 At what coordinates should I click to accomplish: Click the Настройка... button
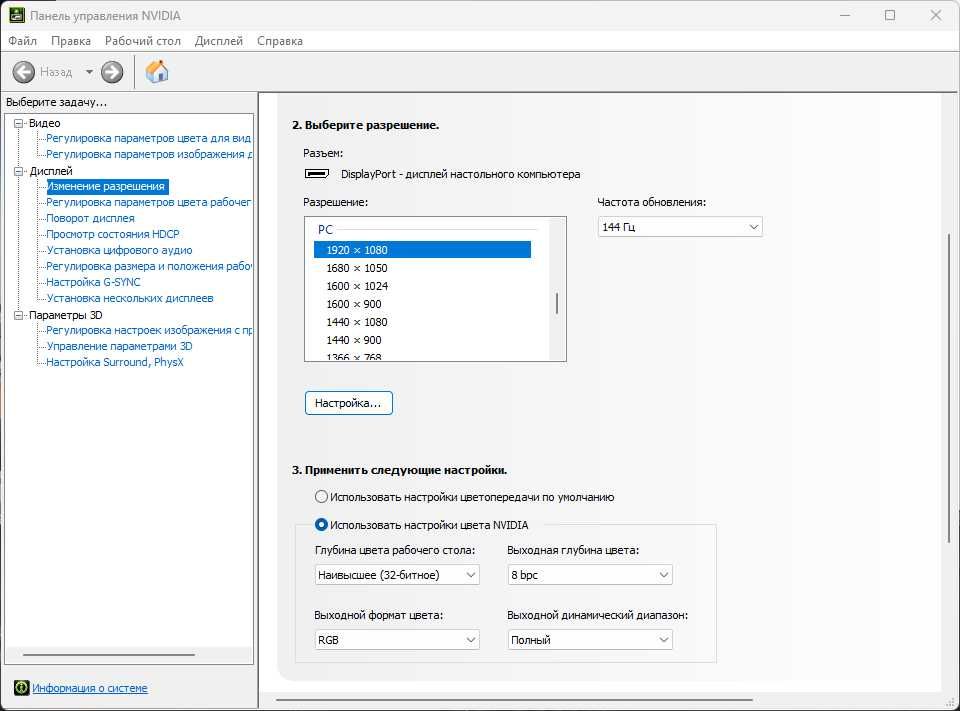348,403
